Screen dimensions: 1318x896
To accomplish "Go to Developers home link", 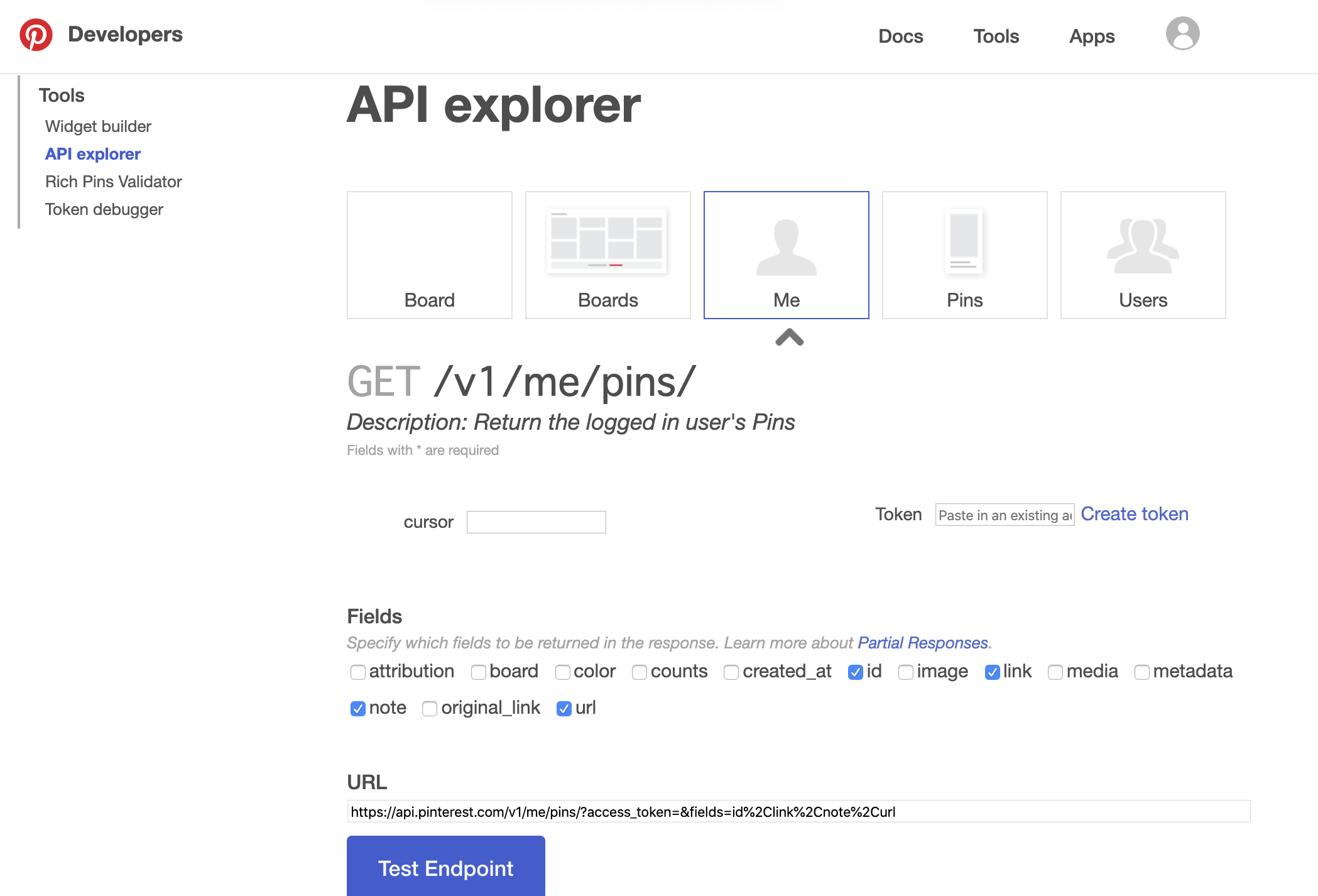I will click(x=125, y=35).
